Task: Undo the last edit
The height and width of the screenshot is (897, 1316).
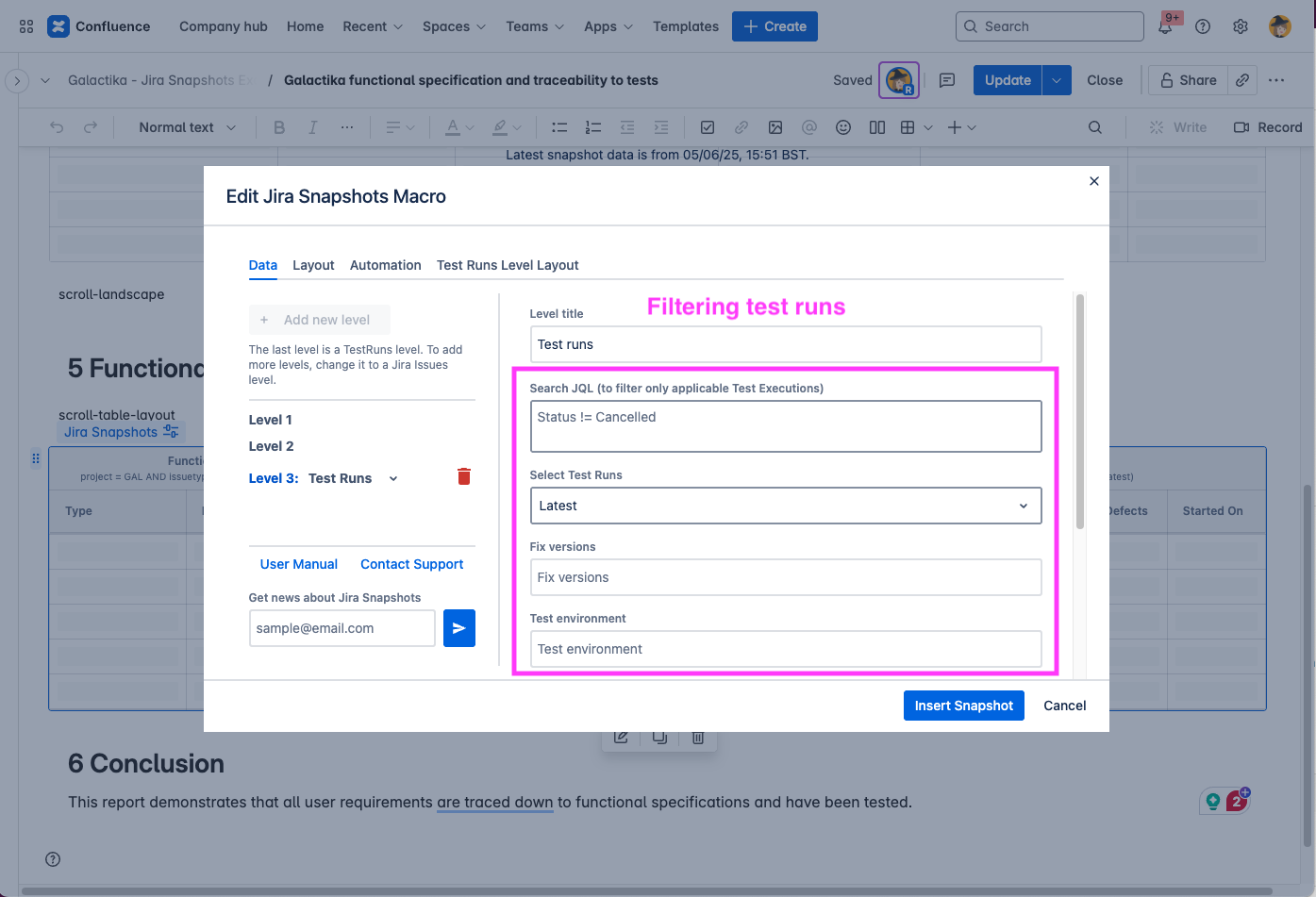Action: pyautogui.click(x=57, y=127)
